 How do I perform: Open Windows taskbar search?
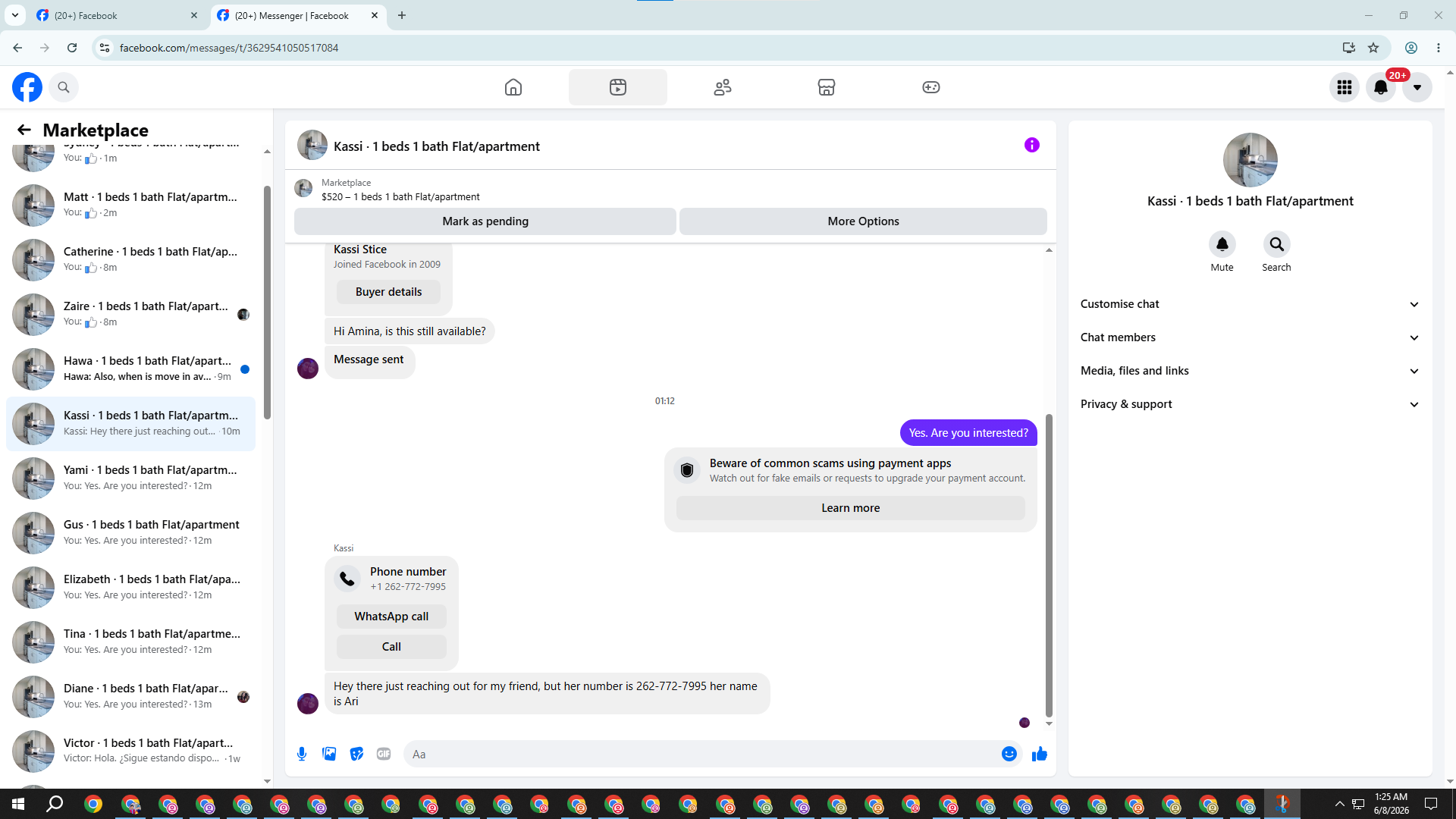[x=55, y=804]
